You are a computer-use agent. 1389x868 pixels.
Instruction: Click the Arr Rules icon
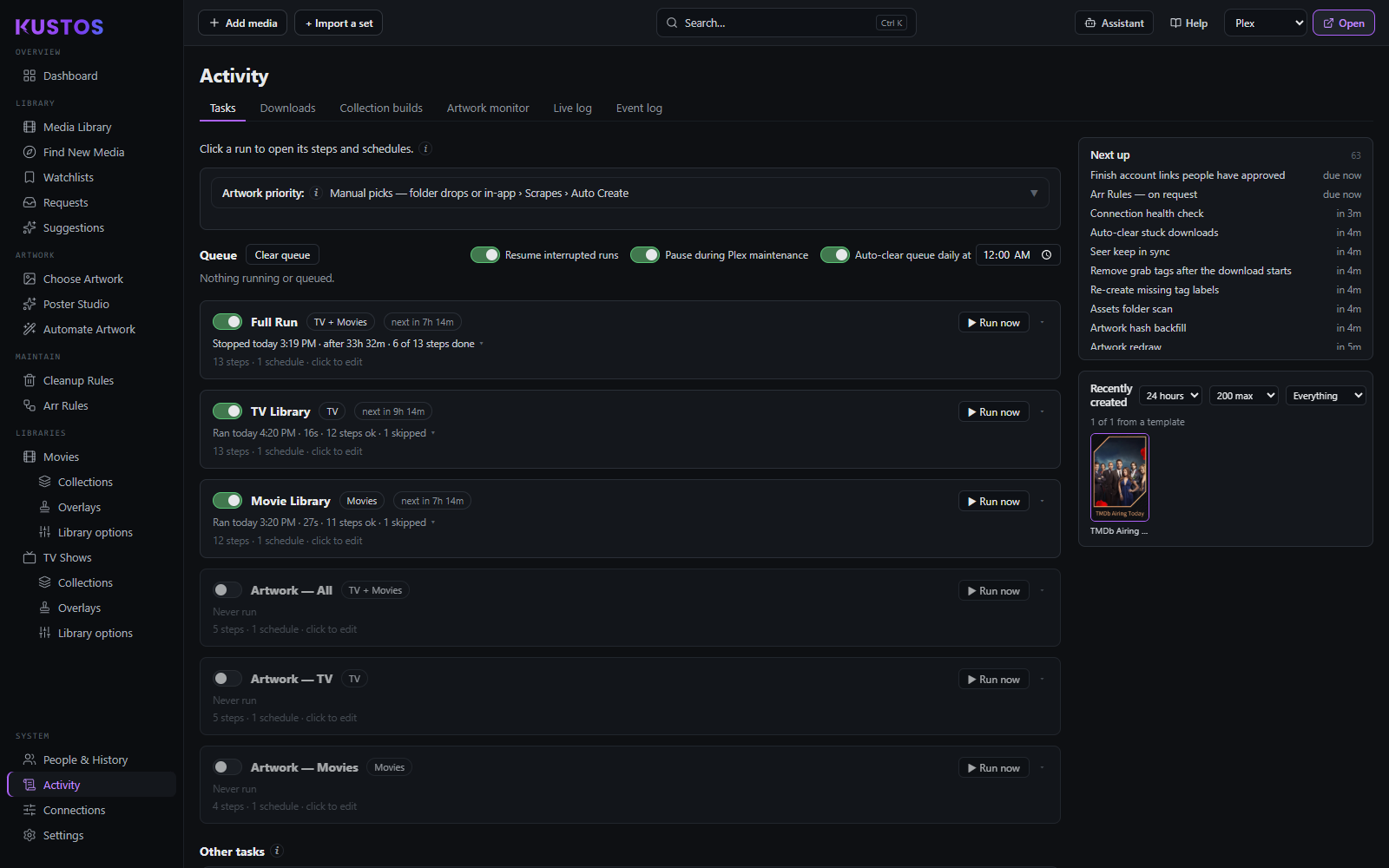pos(30,405)
